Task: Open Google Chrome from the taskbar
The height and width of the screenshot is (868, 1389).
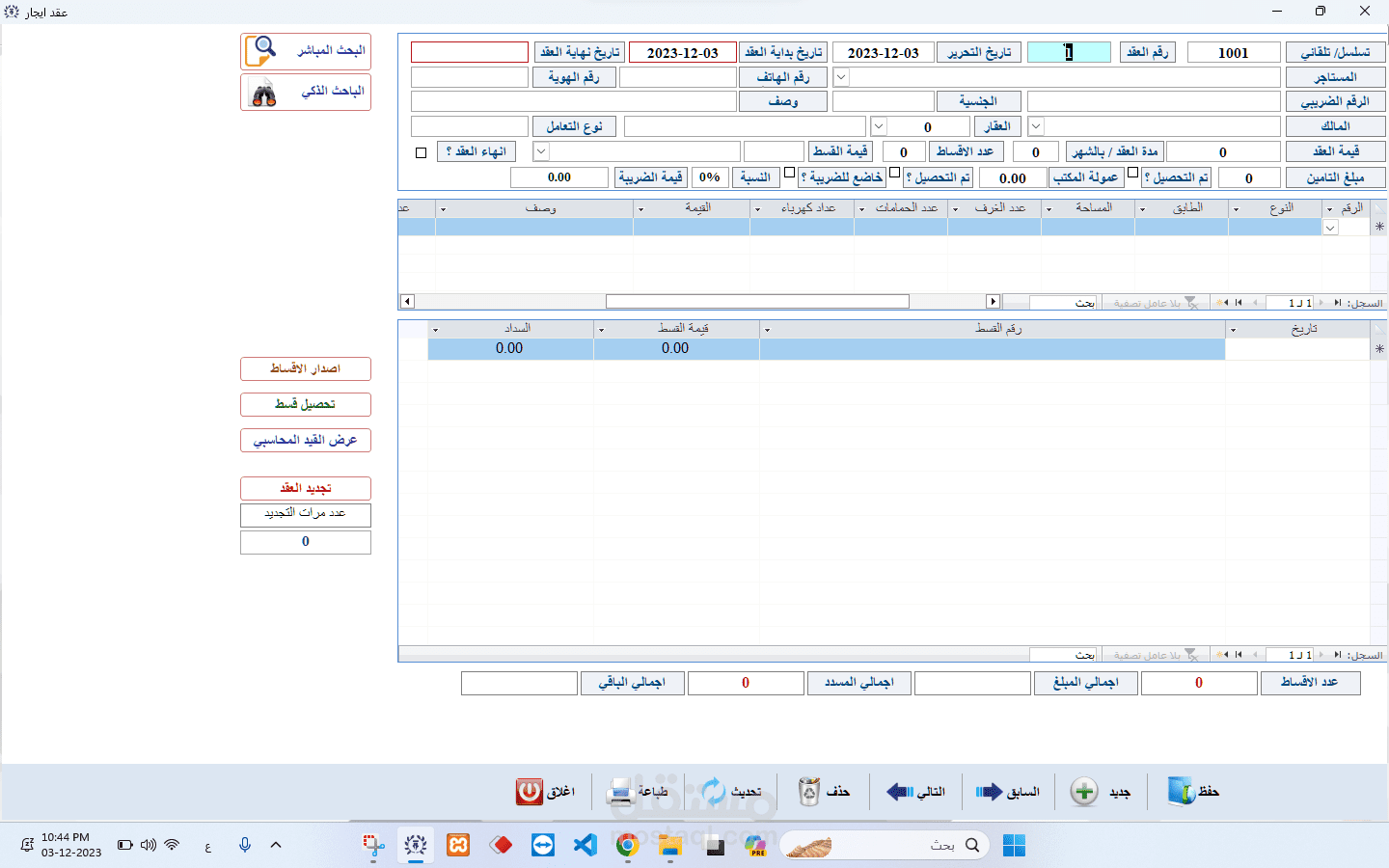Action: pyautogui.click(x=627, y=846)
